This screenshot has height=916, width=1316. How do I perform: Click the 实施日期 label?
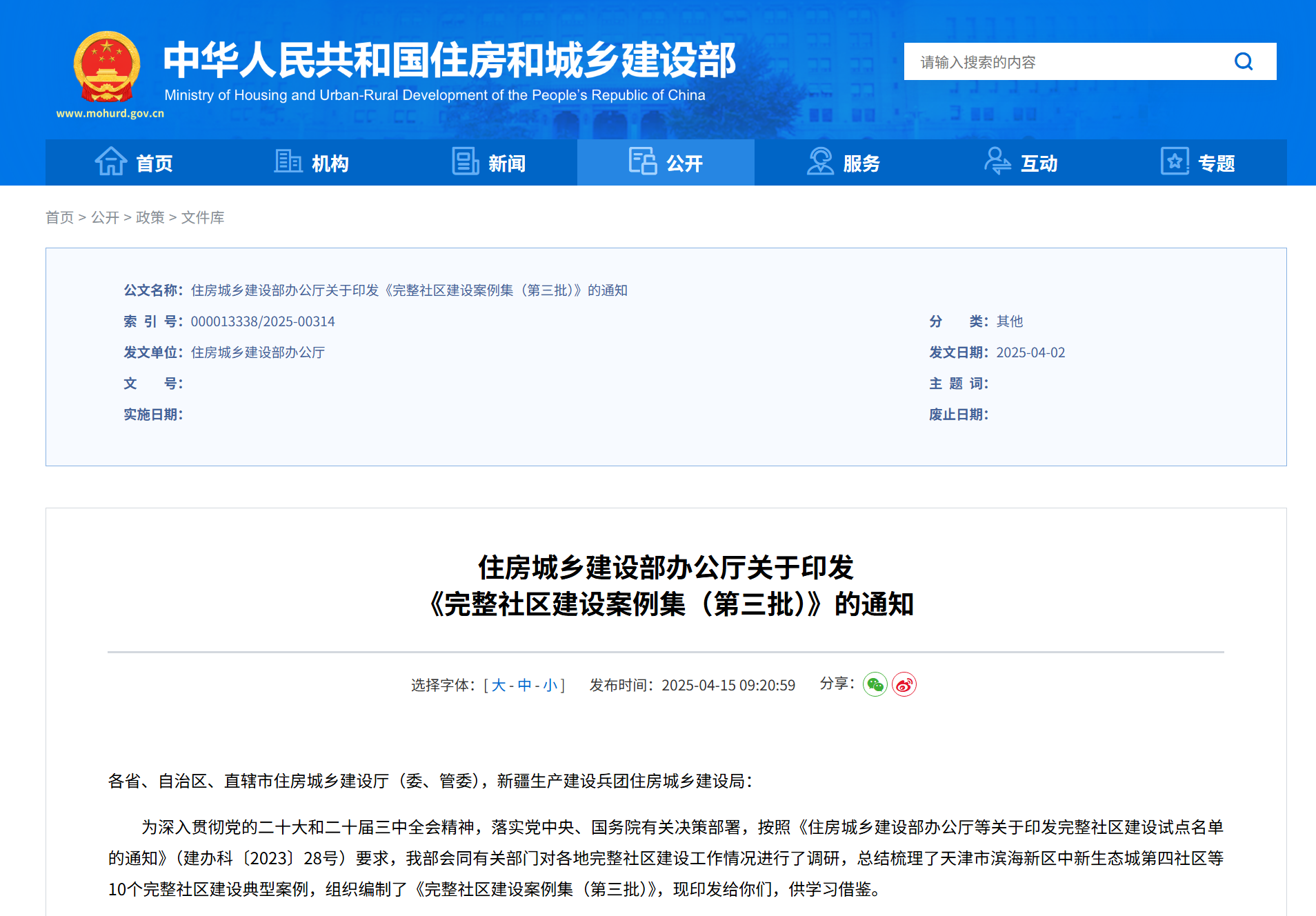[153, 415]
